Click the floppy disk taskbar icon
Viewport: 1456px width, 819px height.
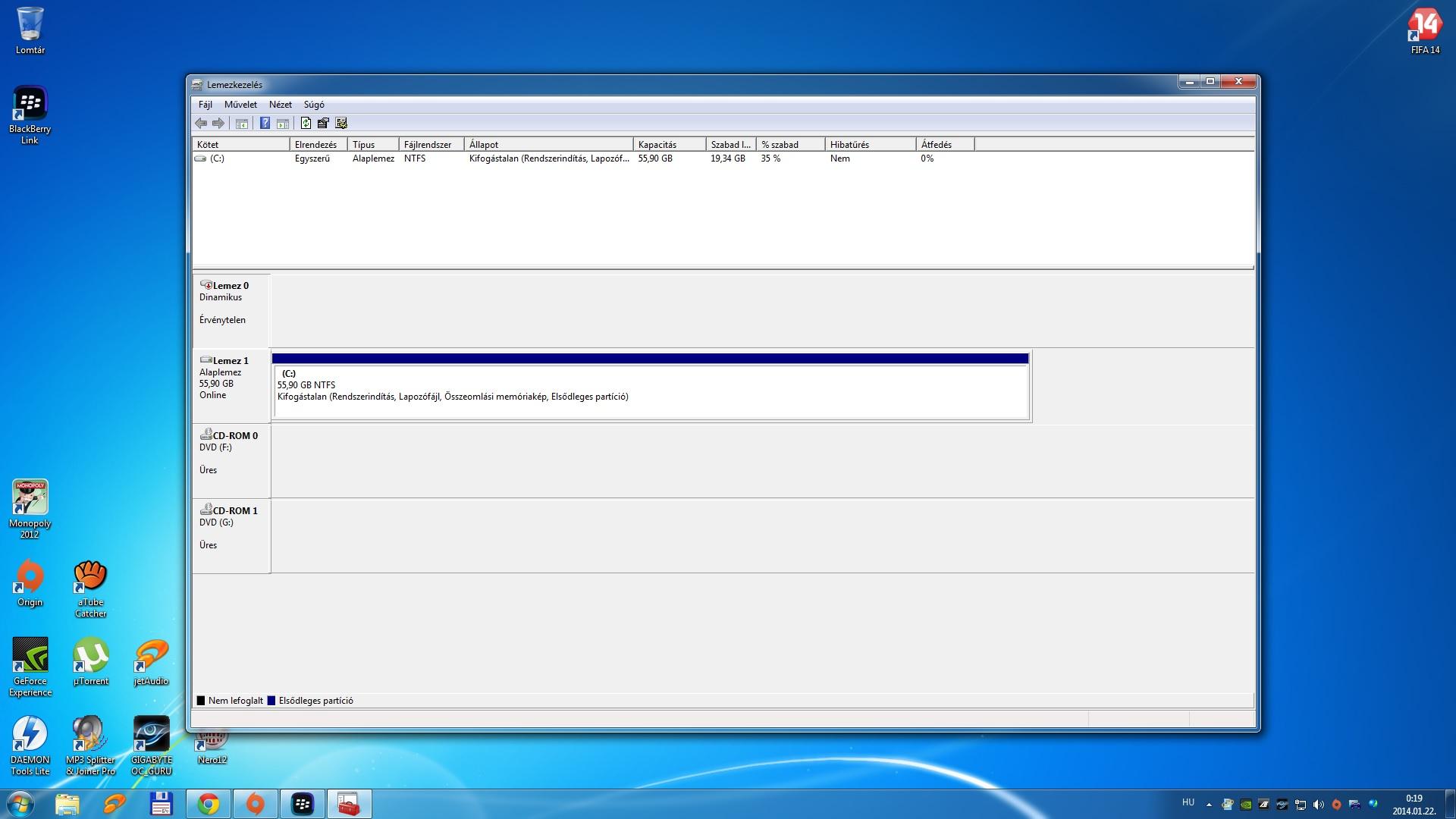pos(162,804)
